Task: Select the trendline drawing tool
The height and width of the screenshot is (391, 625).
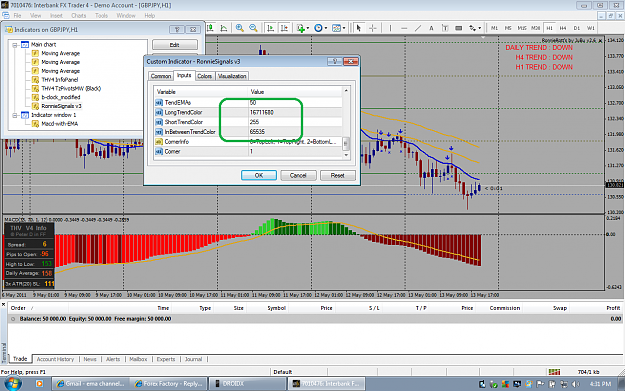Action: coord(418,28)
